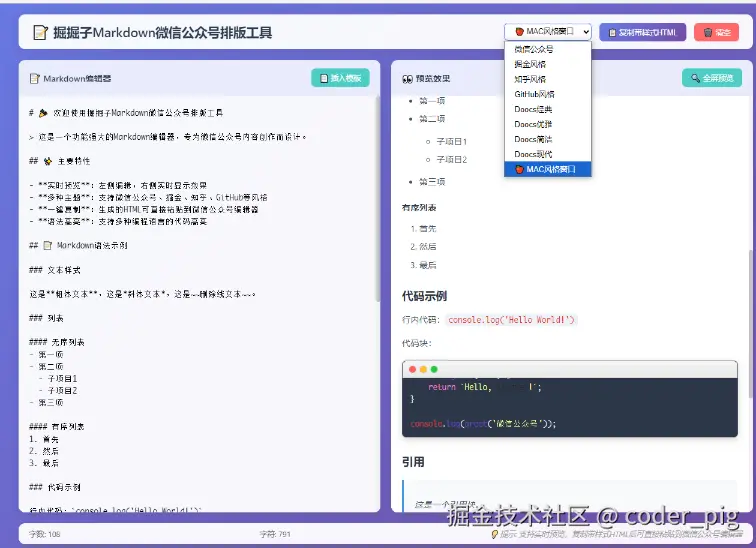The height and width of the screenshot is (548, 756).
Task: Click the inline code console.log('Hello World!') in preview
Action: 511,320
